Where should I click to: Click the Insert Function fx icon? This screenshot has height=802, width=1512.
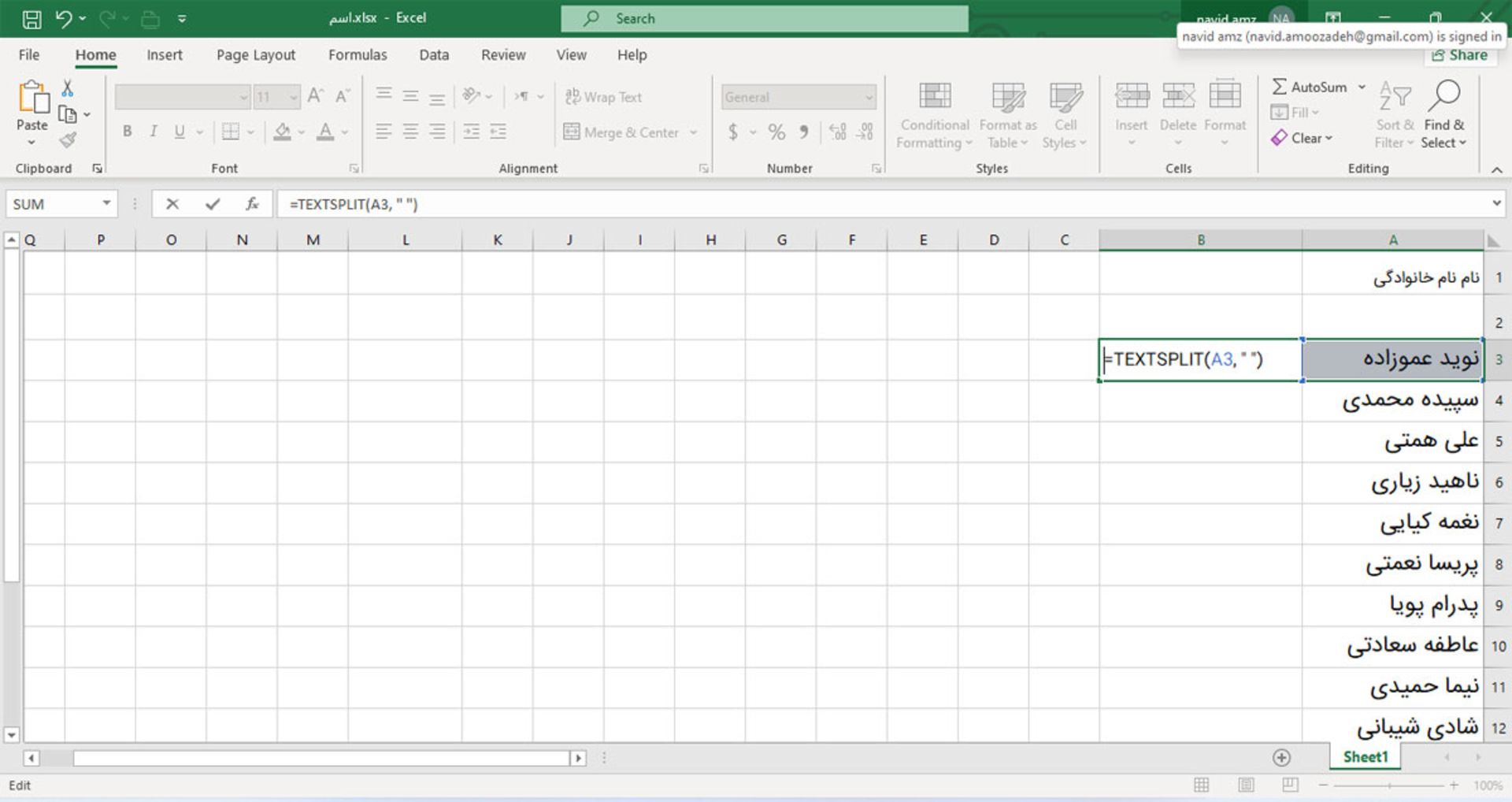(252, 204)
